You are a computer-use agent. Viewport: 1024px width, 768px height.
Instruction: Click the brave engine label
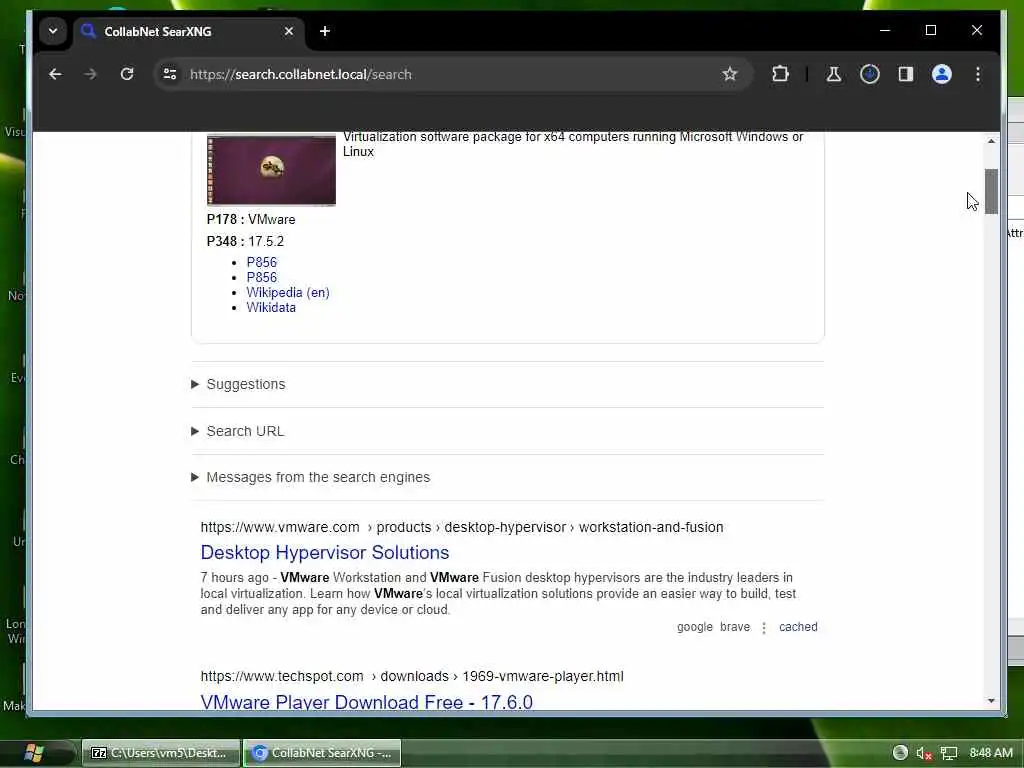click(735, 627)
